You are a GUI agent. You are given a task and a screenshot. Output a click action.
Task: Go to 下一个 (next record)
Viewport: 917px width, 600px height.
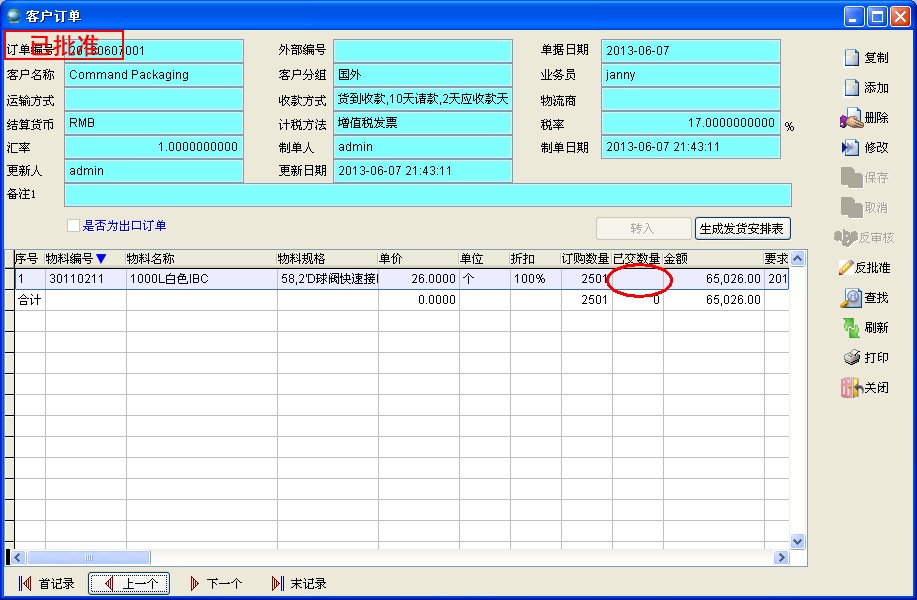214,584
